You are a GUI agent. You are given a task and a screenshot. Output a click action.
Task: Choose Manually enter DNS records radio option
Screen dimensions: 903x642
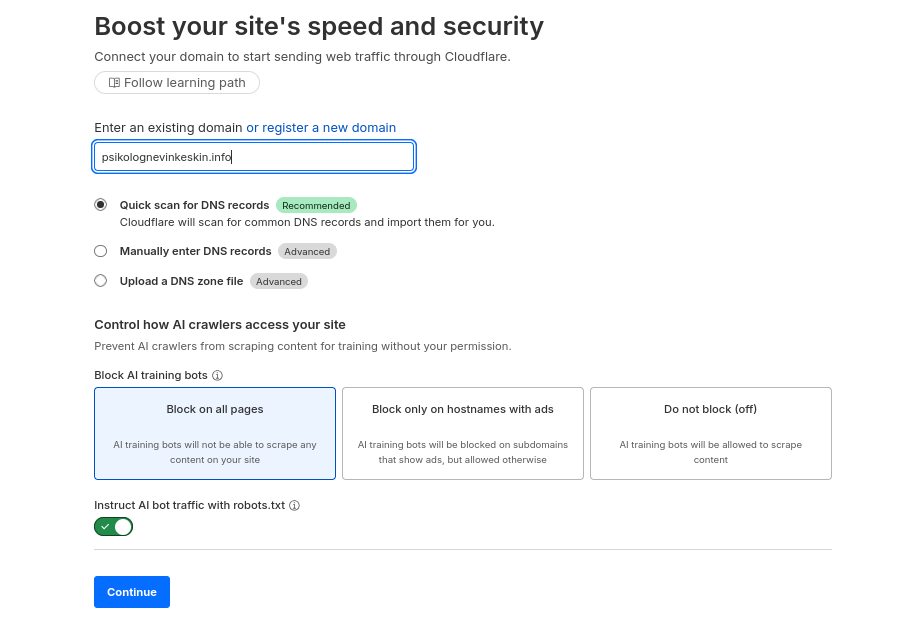[101, 251]
